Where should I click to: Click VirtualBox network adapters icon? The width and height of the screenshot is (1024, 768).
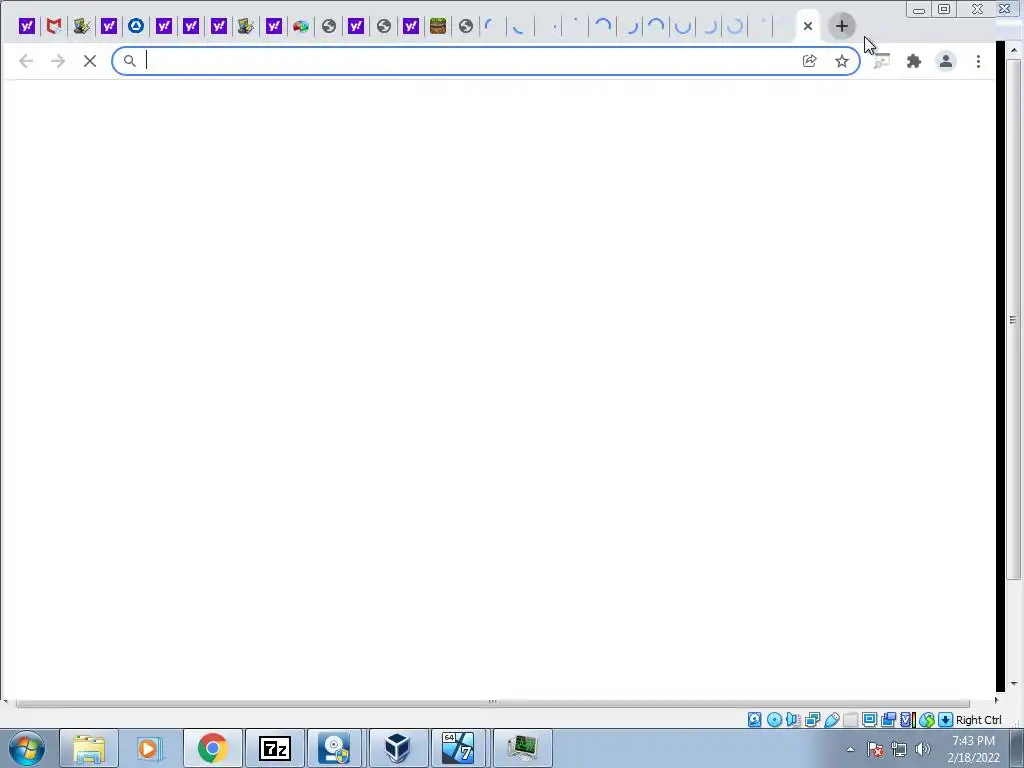(812, 720)
